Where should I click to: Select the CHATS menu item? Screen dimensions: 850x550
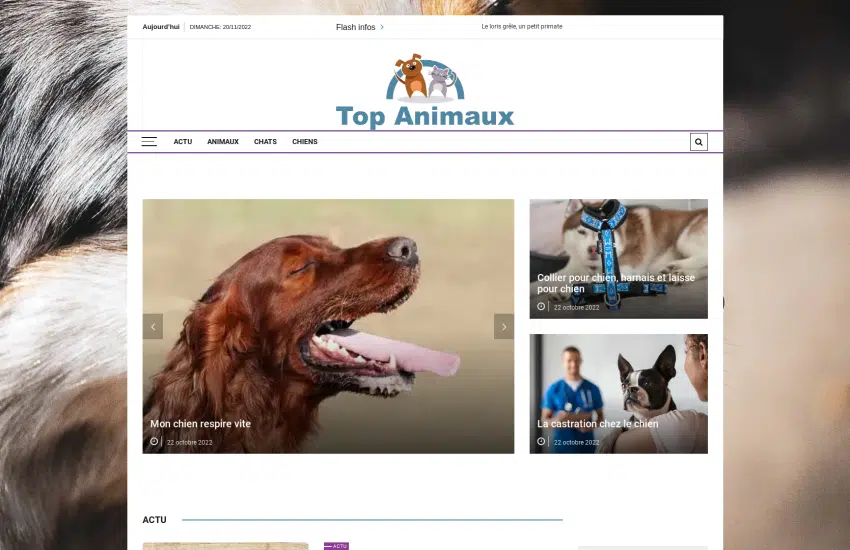pos(265,142)
